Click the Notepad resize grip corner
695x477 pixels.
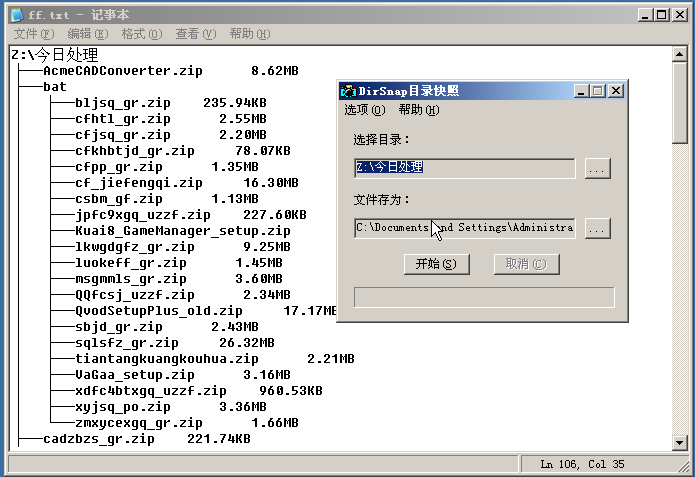pos(685,466)
